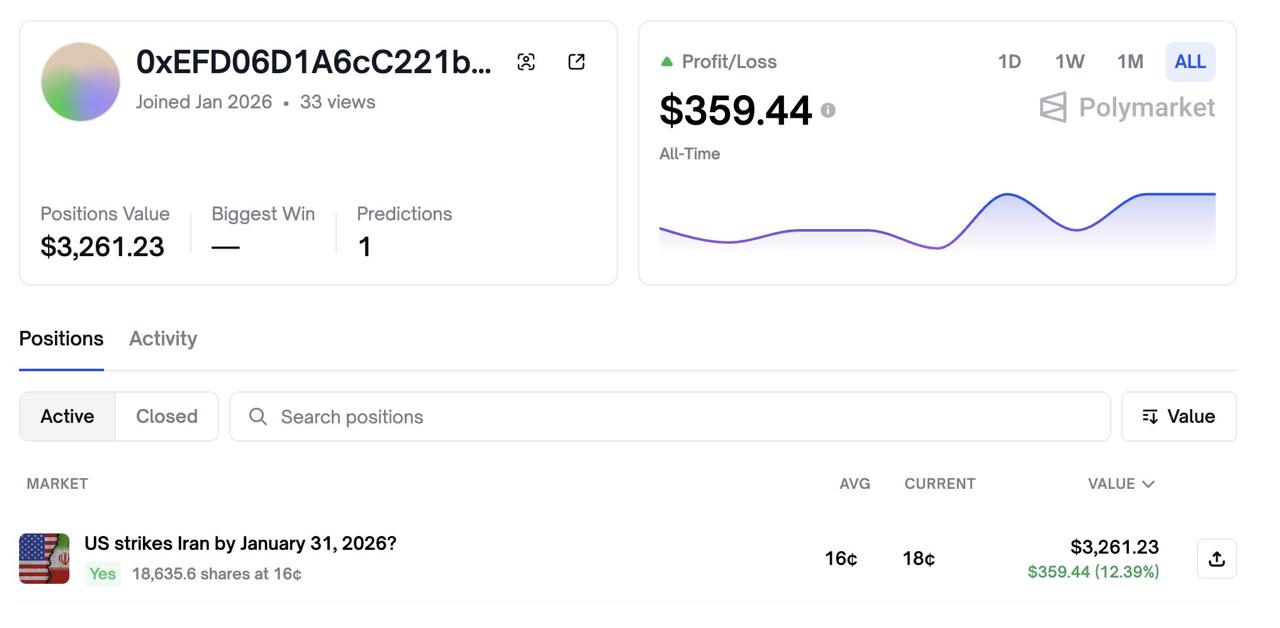Select the 1W time range
The width and height of the screenshot is (1280, 628).
(x=1069, y=62)
